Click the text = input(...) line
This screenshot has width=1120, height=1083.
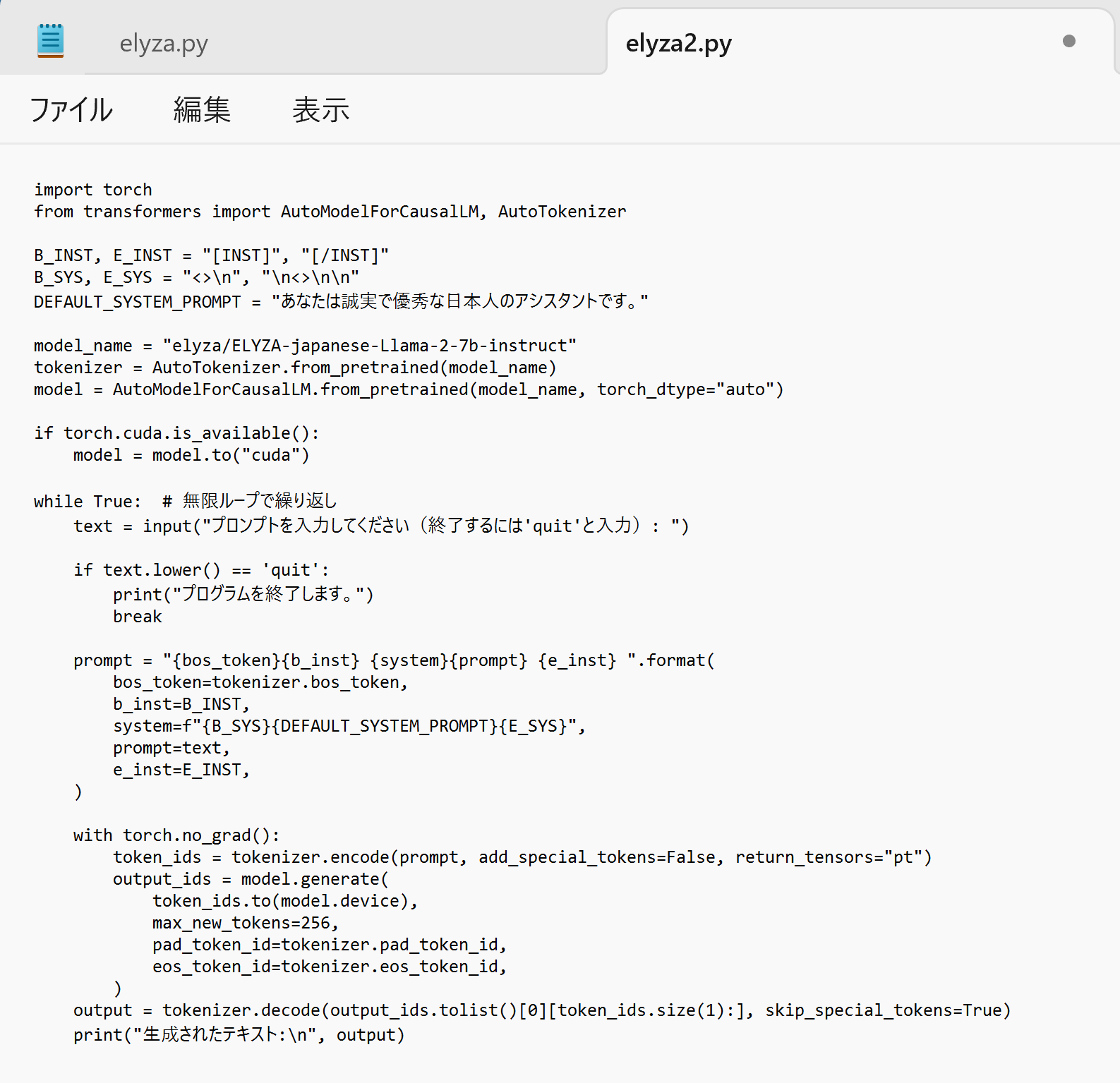tap(381, 526)
